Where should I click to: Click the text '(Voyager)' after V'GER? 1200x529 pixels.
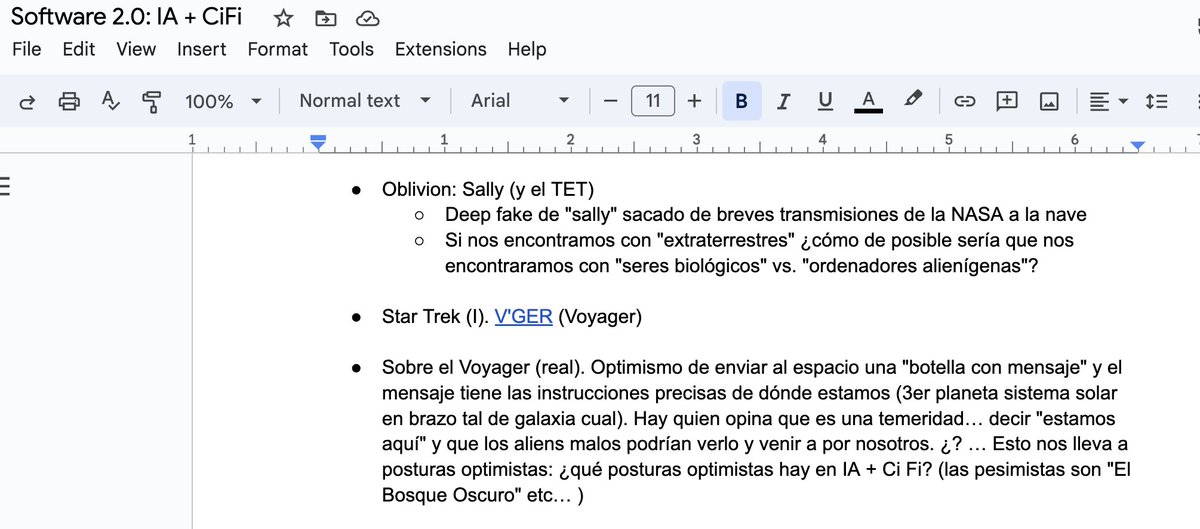[600, 318]
